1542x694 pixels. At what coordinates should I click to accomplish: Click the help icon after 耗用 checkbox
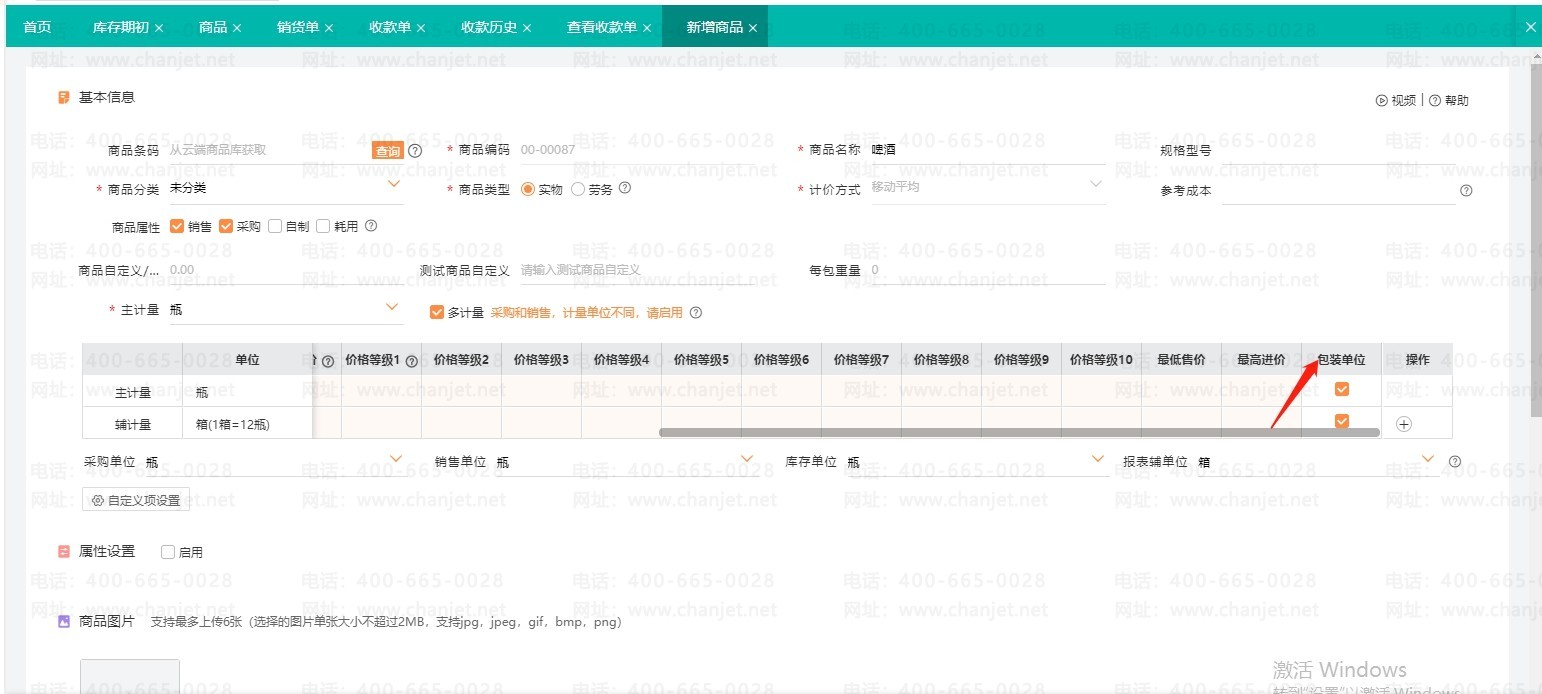(371, 226)
